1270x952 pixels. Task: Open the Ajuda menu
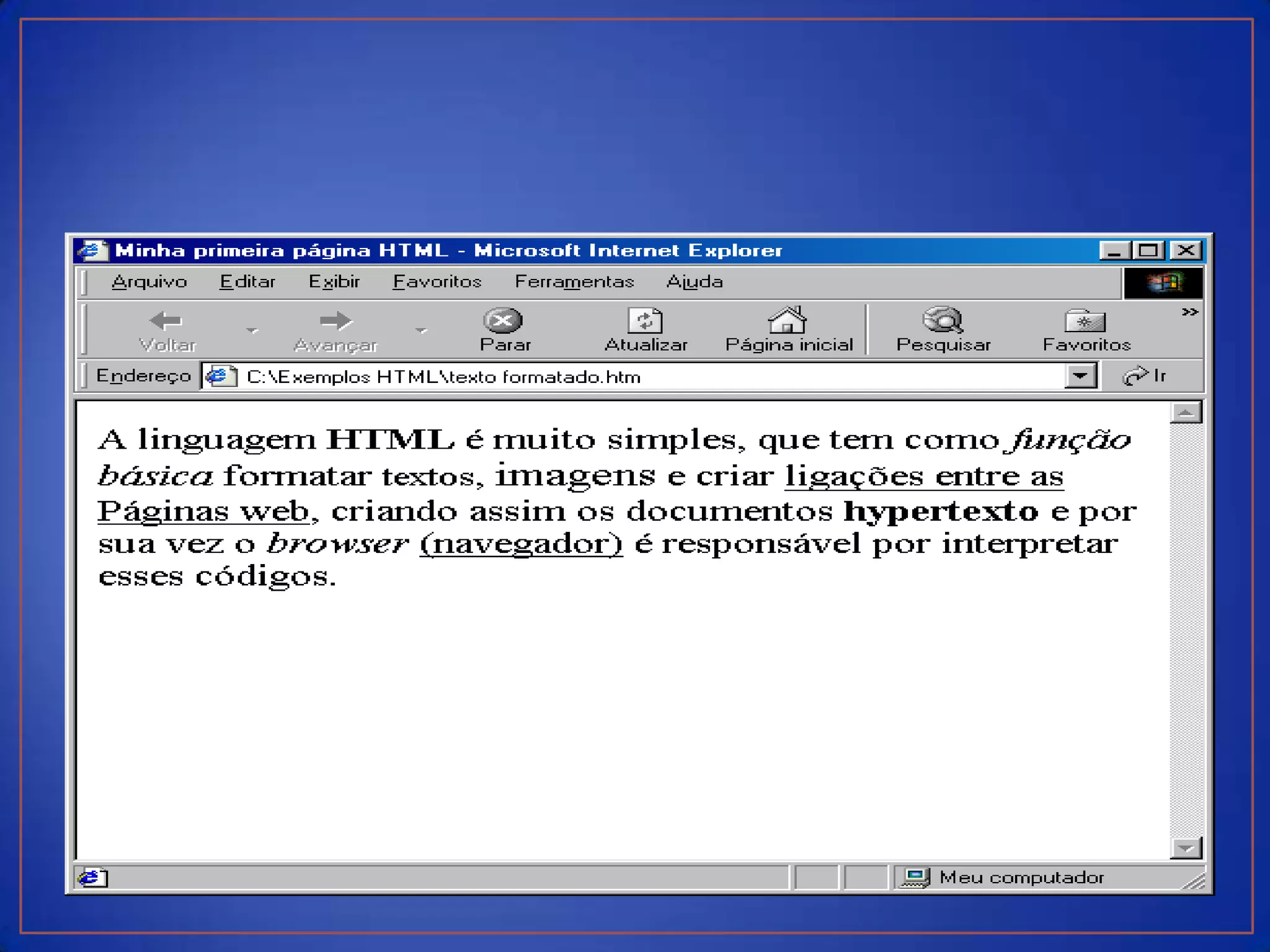(x=694, y=282)
